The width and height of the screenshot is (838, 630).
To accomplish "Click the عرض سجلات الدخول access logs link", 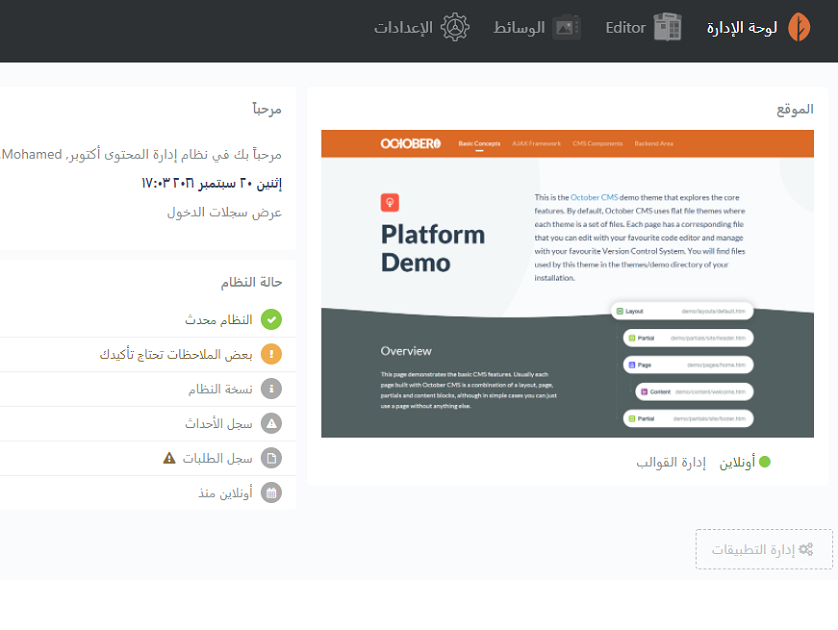I will (224, 212).
